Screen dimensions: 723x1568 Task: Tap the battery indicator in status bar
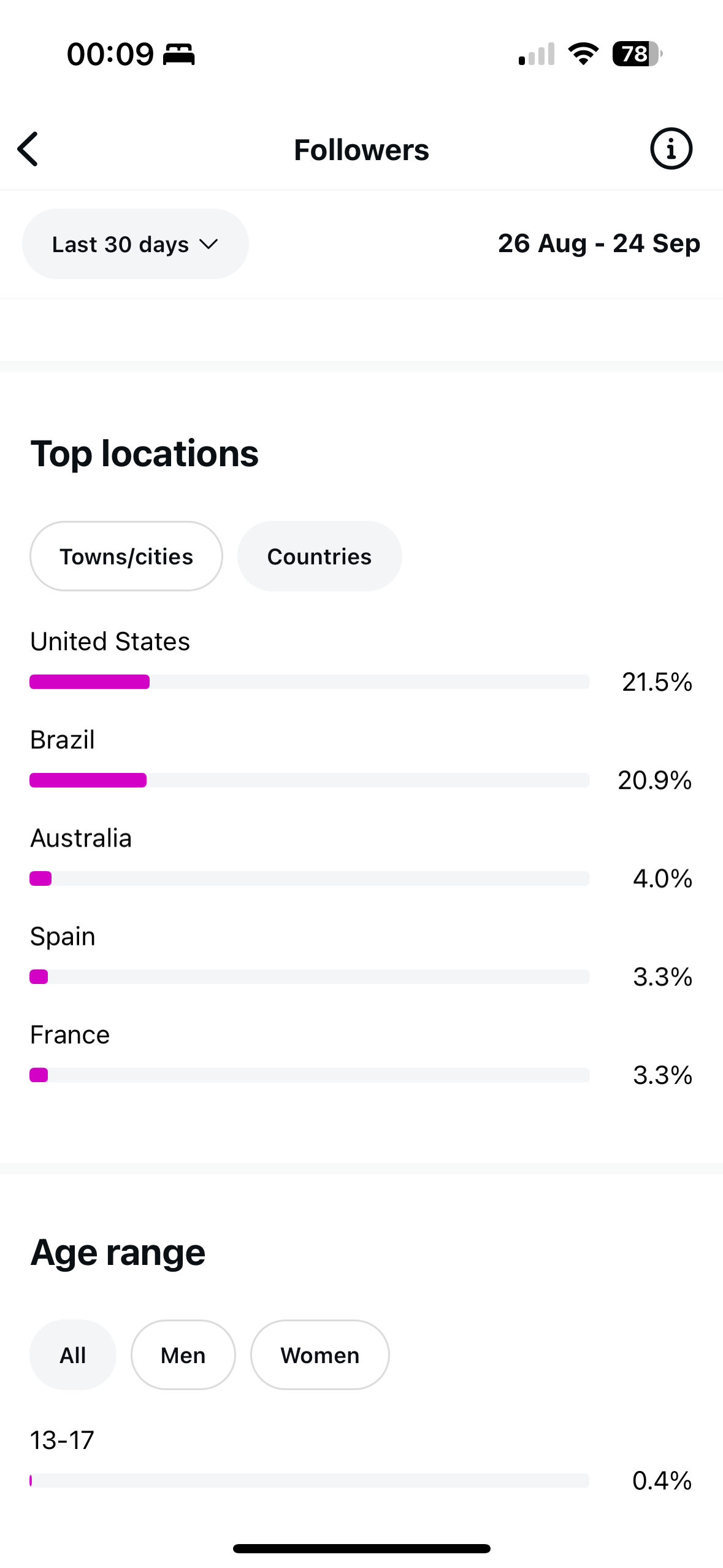tap(637, 54)
